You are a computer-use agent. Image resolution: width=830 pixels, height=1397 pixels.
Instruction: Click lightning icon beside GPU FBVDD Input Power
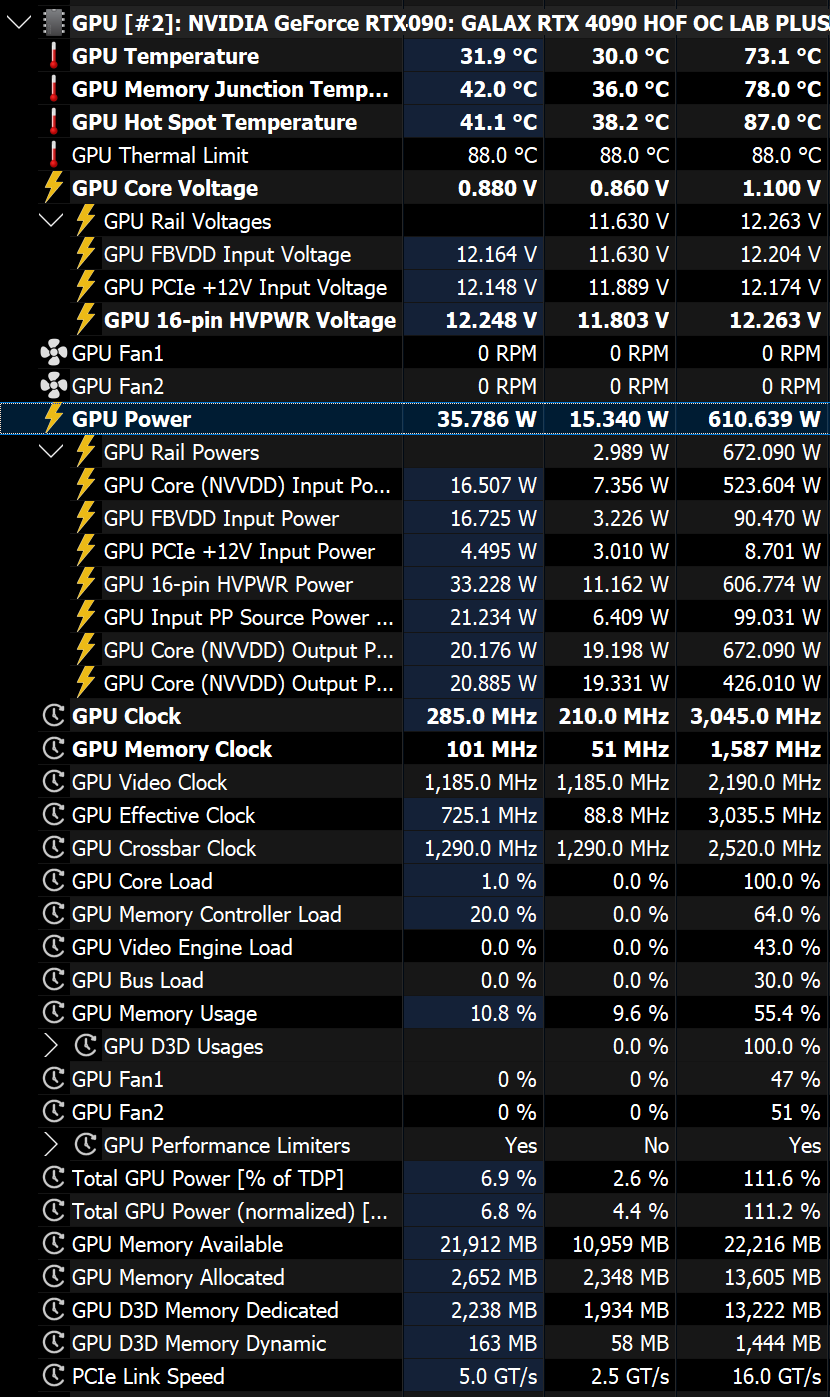click(x=86, y=518)
